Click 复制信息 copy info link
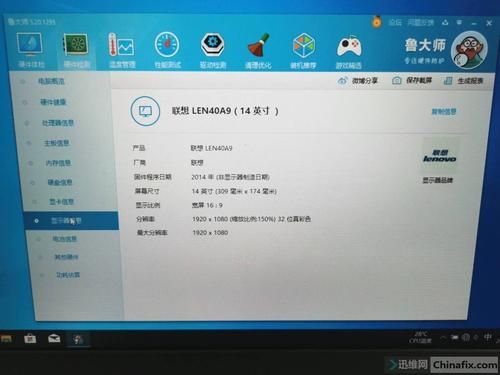Screen dimensions: 500x375 [444, 112]
